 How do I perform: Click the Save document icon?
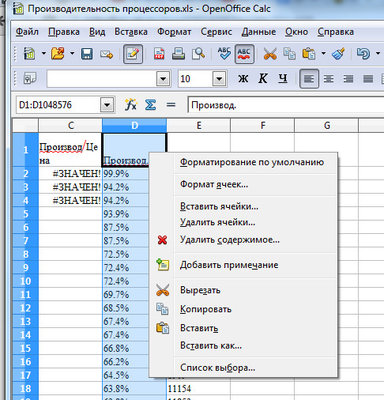point(87,54)
